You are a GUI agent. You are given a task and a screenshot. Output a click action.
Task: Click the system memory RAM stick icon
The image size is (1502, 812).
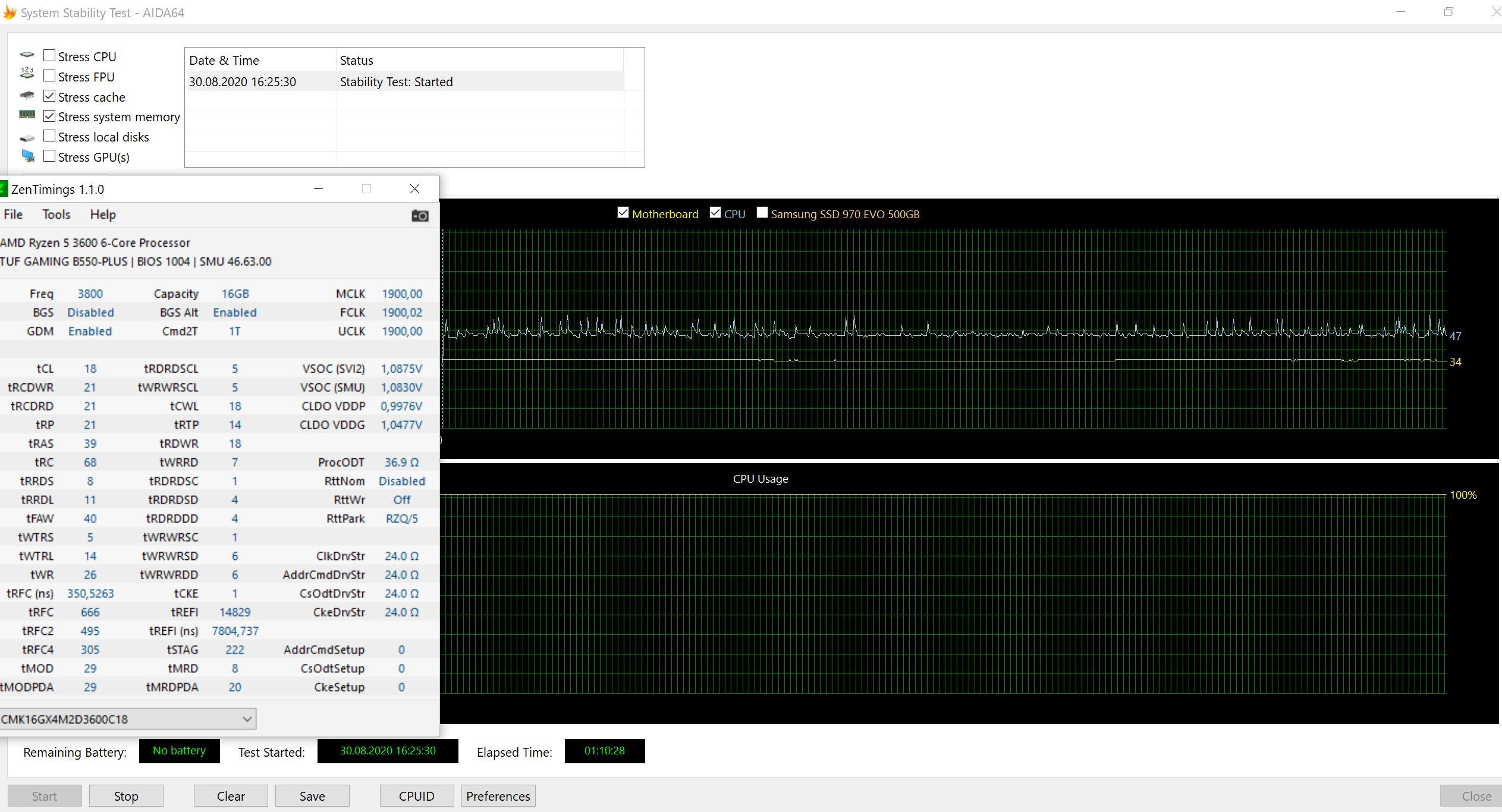click(x=27, y=114)
